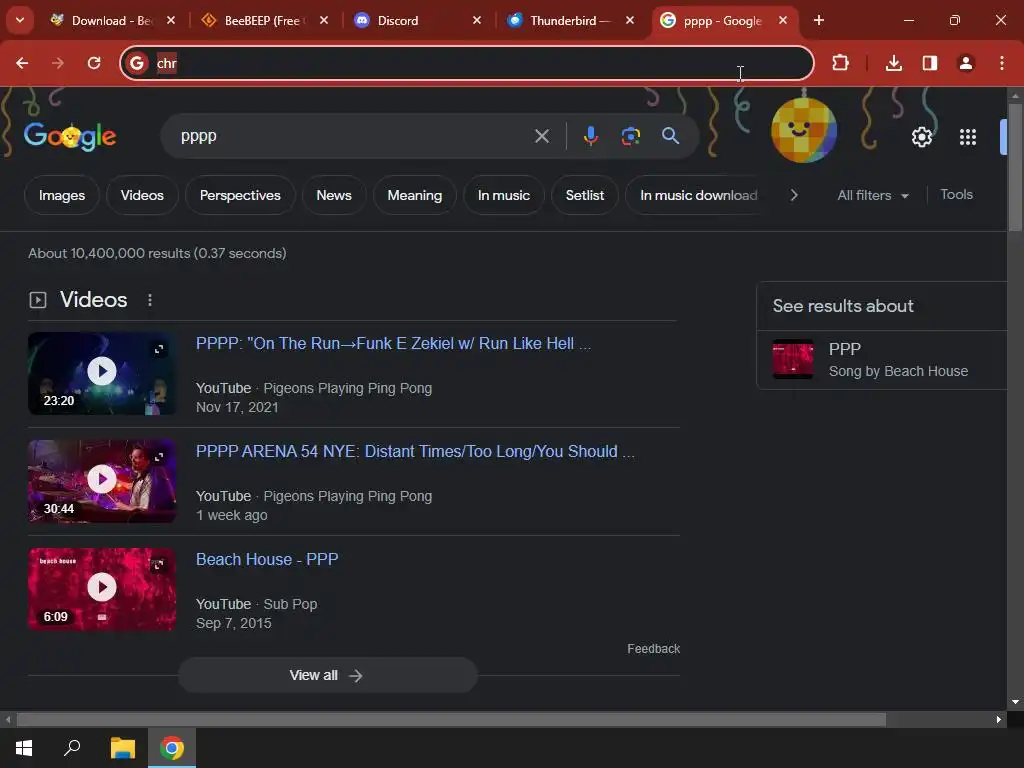The image size is (1024, 768).
Task: Close the Thunderbird tab
Action: pyautogui.click(x=630, y=21)
